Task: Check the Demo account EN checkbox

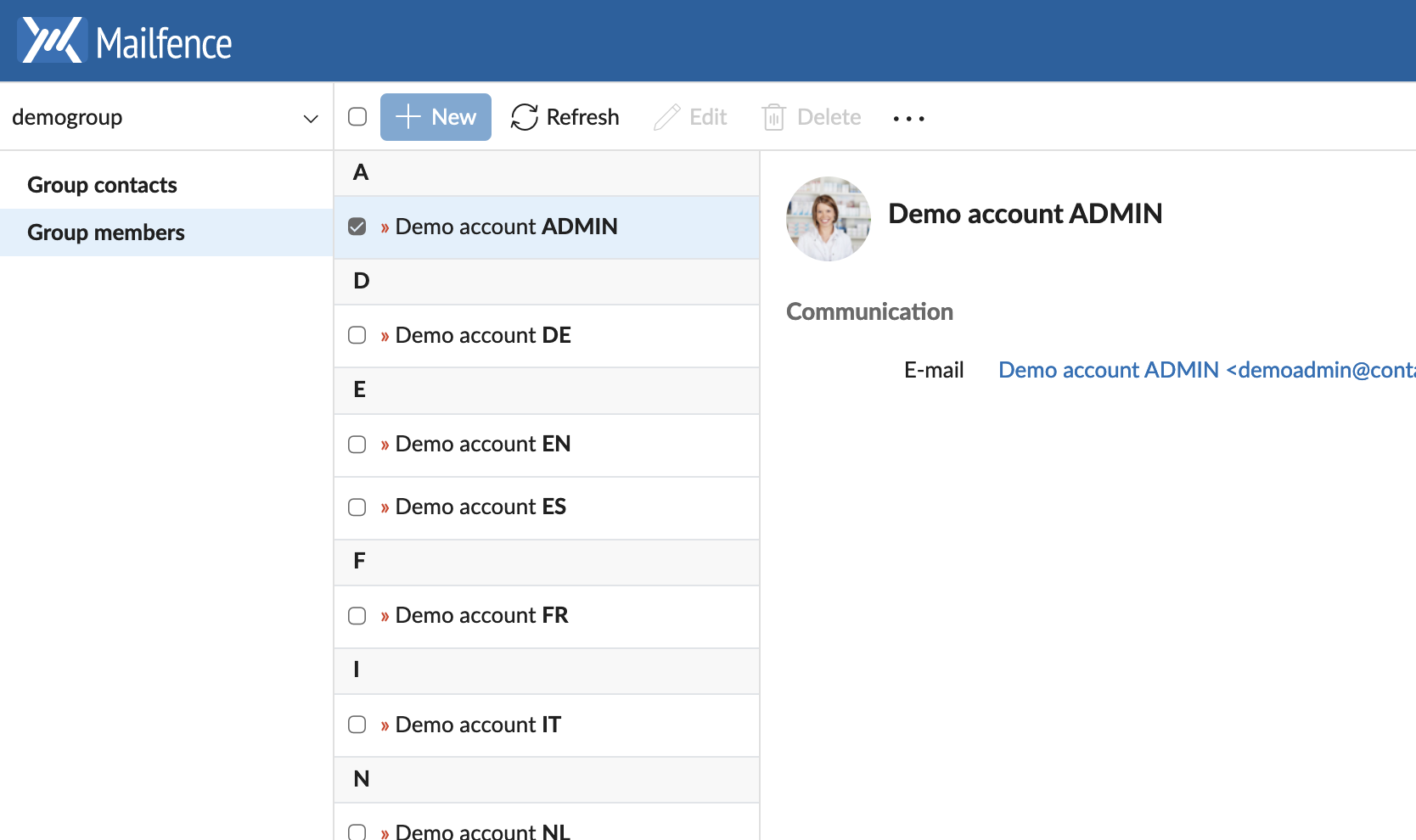Action: 357,444
